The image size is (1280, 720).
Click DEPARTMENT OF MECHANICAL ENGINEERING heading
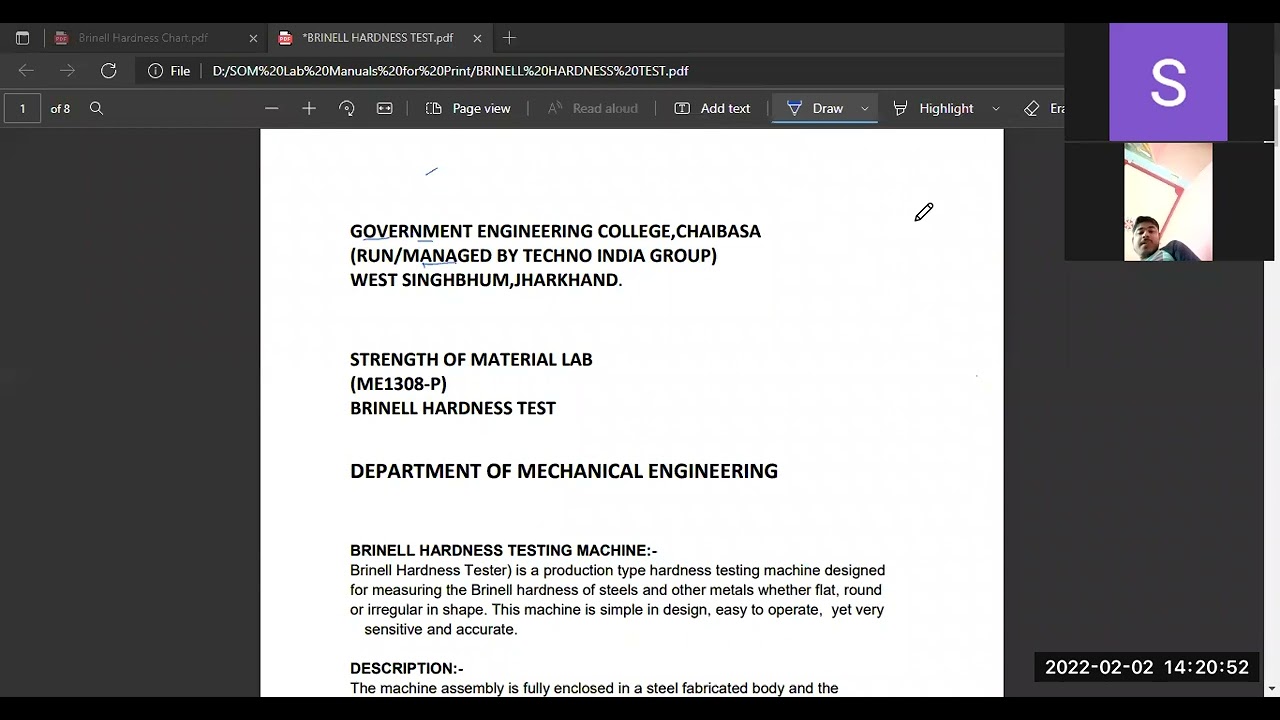tap(564, 471)
